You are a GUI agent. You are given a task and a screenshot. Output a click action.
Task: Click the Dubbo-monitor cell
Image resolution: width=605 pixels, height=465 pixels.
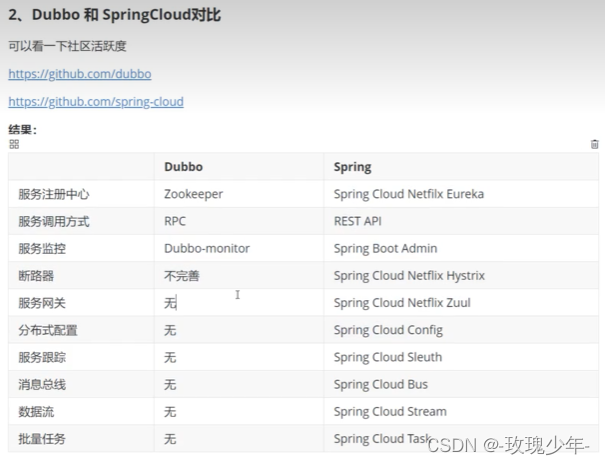tap(239, 248)
